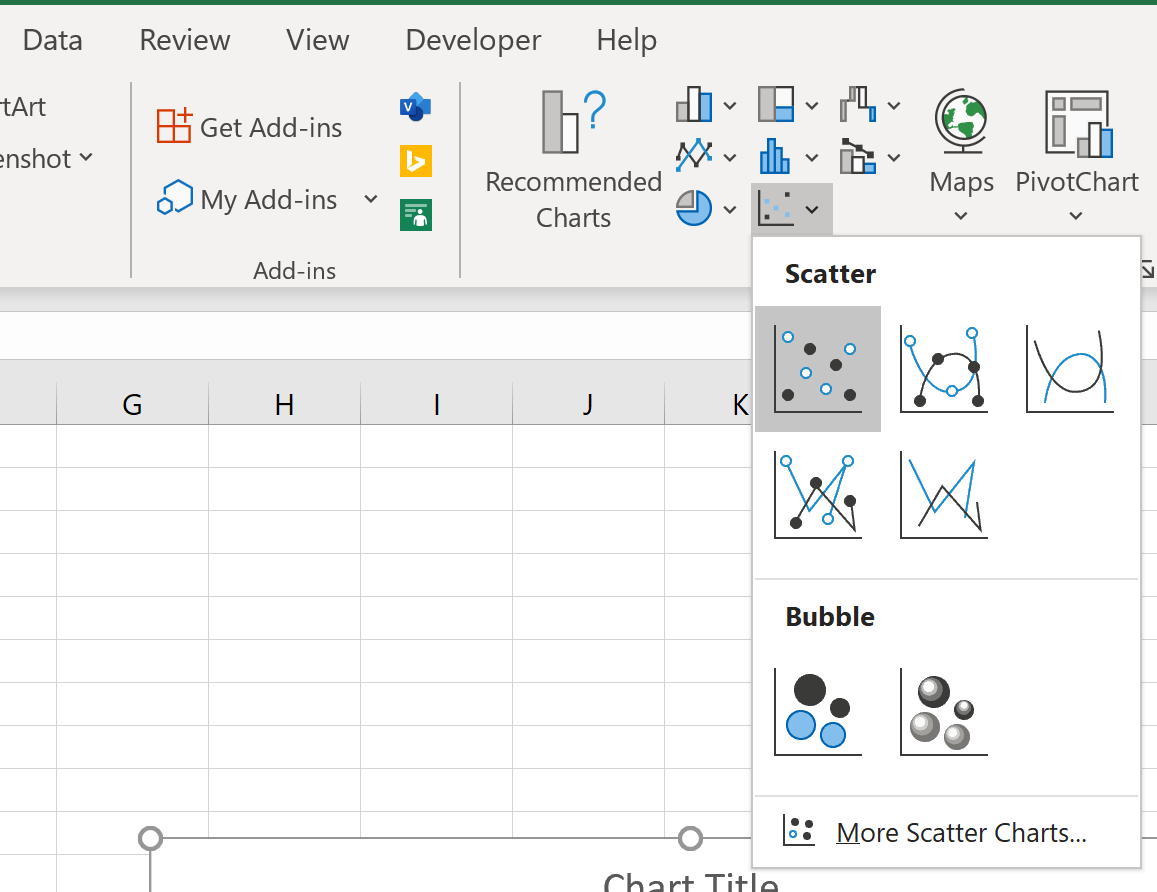Click the Bing Maps add-in icon
This screenshot has height=892, width=1157.
click(x=415, y=160)
